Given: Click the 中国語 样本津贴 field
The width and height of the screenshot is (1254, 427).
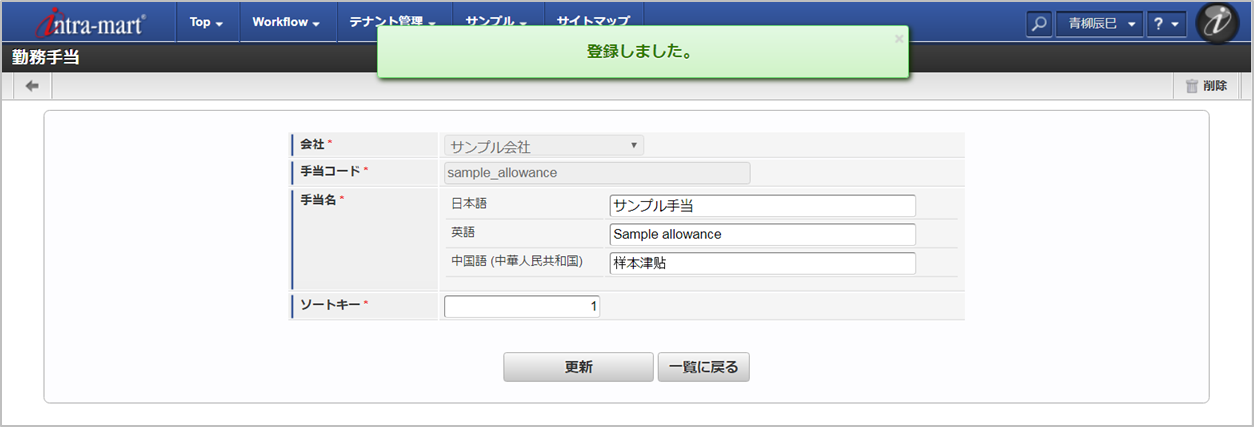Looking at the screenshot, I should pos(762,263).
